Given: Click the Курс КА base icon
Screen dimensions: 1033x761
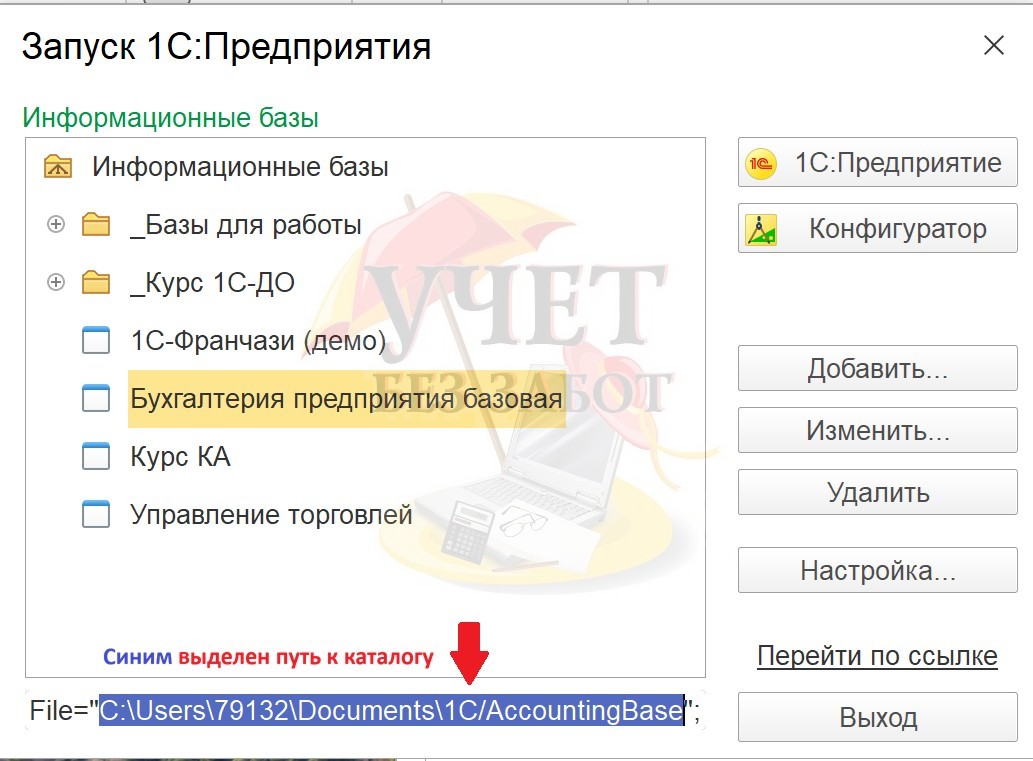Looking at the screenshot, I should coord(96,457).
